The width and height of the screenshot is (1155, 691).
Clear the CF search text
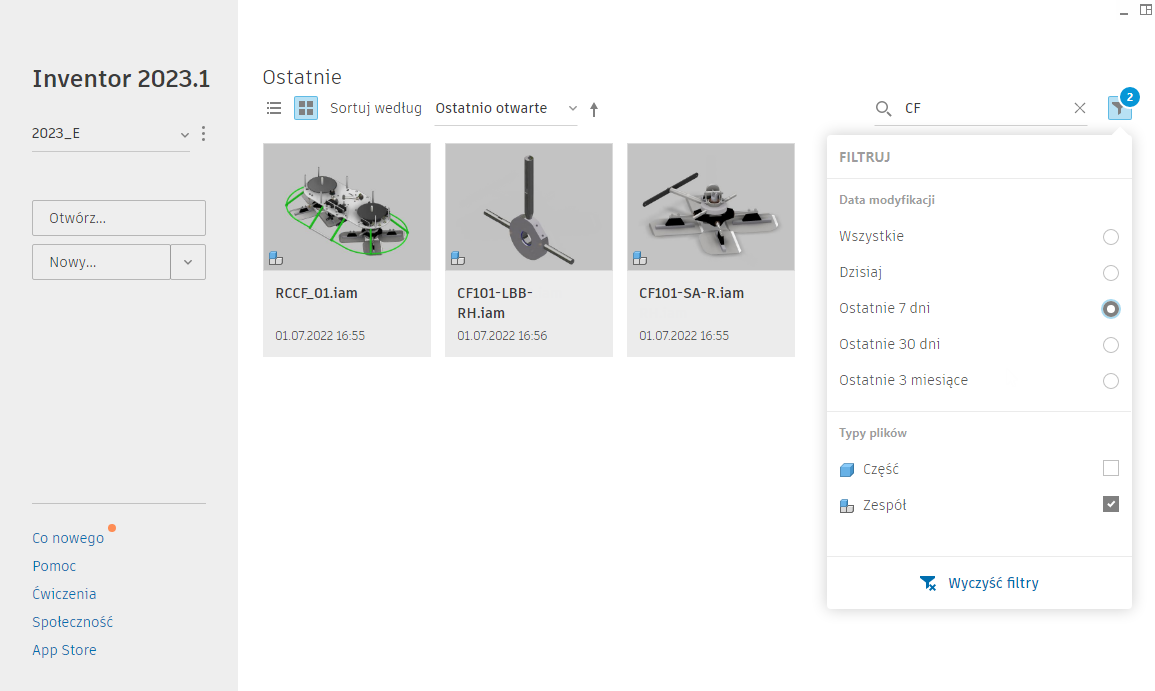coord(1080,108)
